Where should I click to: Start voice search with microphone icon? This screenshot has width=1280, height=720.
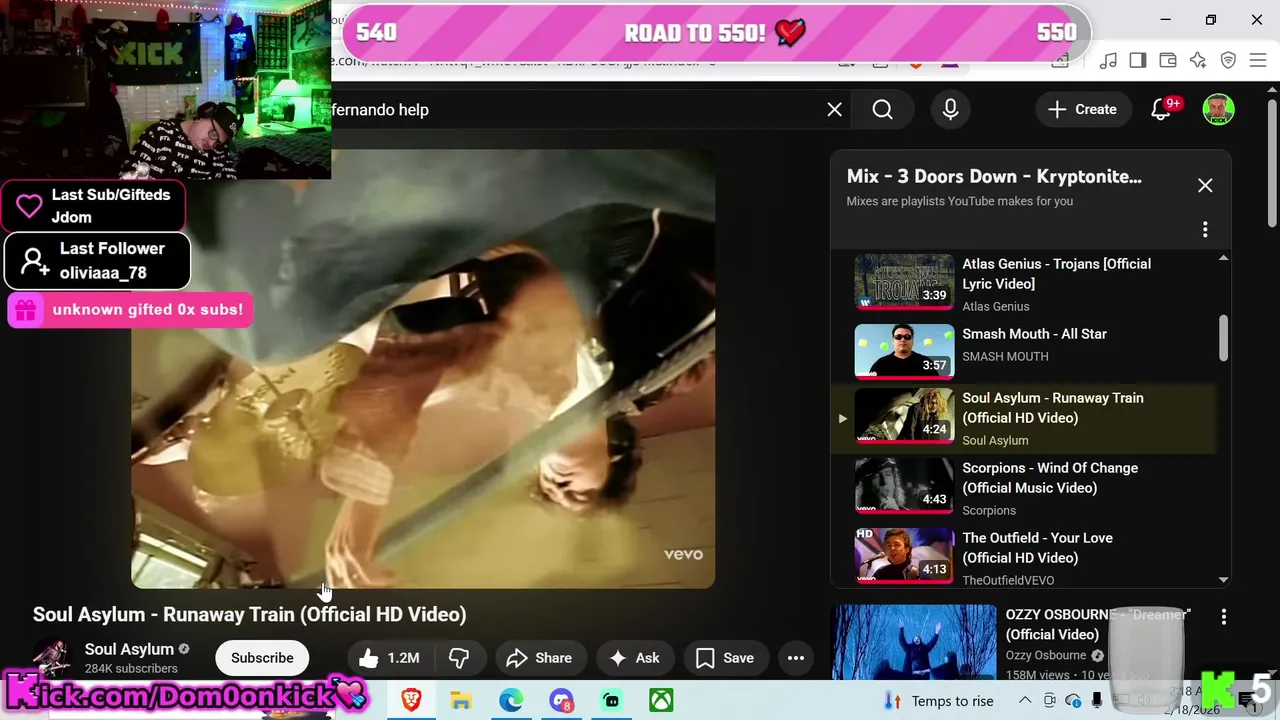[x=950, y=110]
